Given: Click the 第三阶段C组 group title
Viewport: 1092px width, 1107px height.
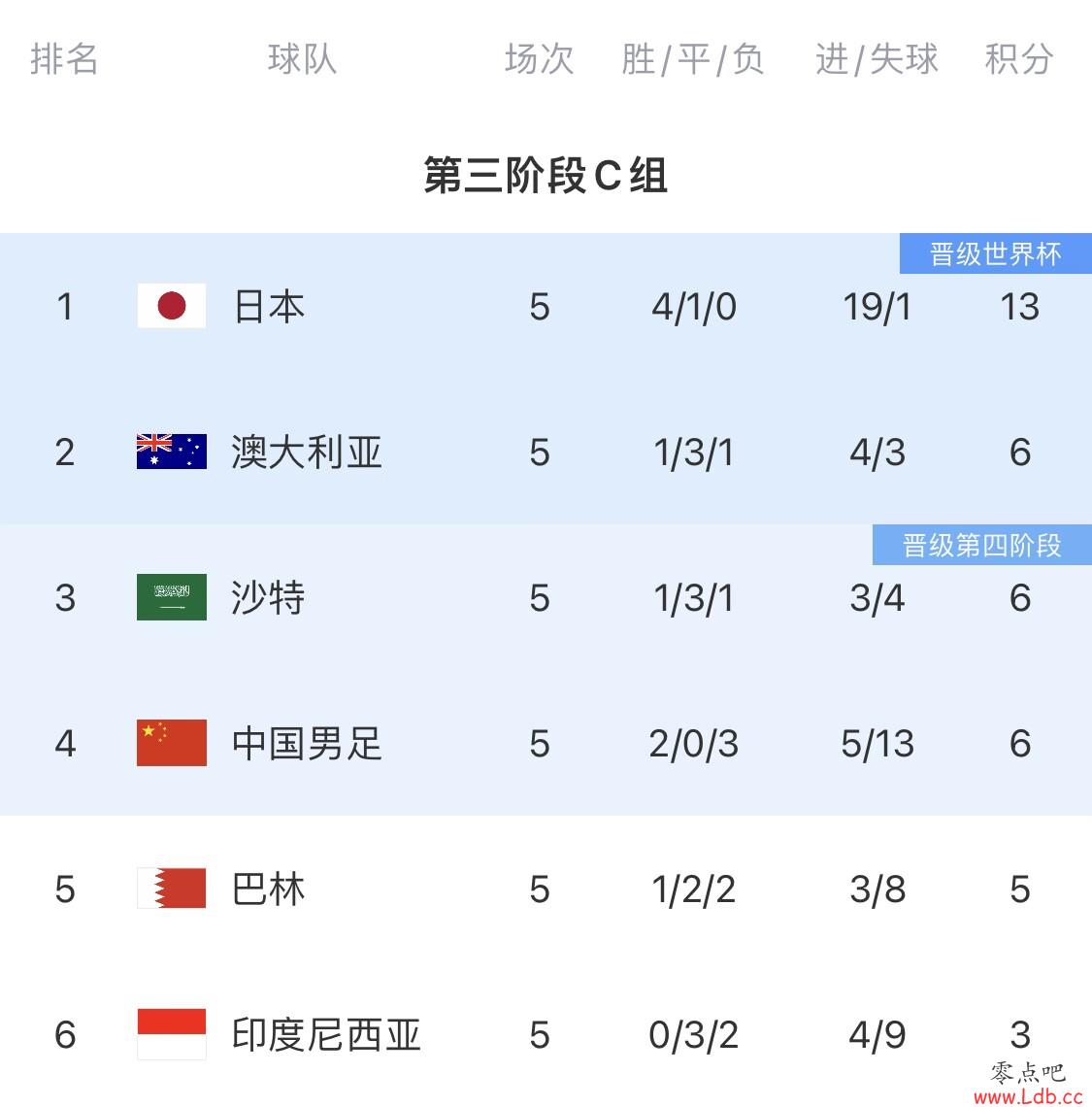Looking at the screenshot, I should pos(545,175).
